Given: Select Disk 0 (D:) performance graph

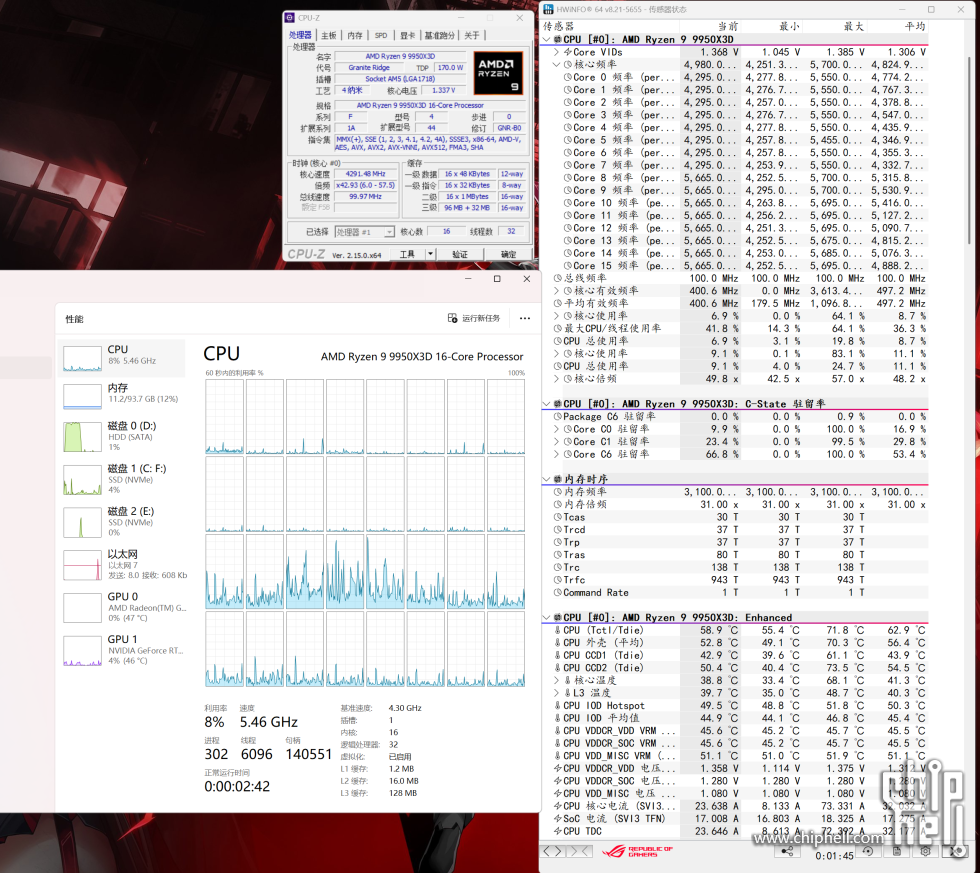Looking at the screenshot, I should tap(82, 436).
